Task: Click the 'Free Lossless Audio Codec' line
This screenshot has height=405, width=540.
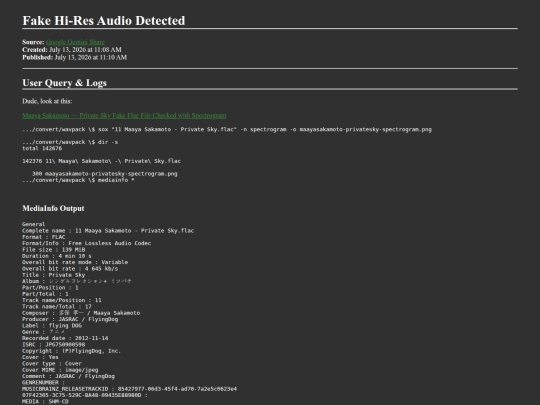Action: 86,243
